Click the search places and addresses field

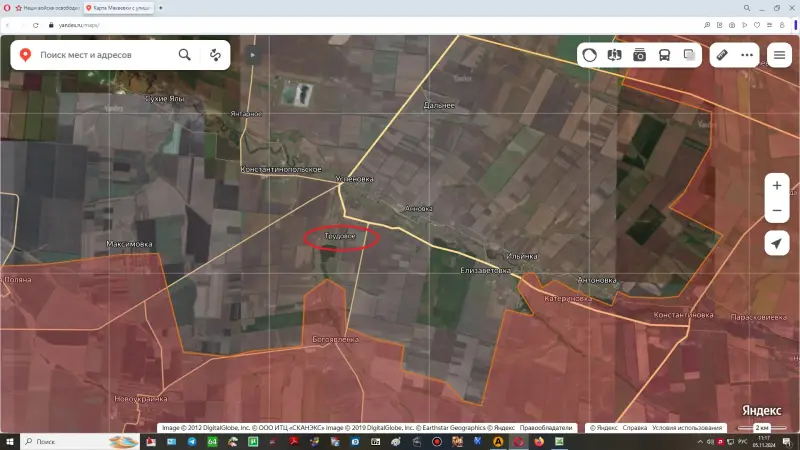pos(100,55)
